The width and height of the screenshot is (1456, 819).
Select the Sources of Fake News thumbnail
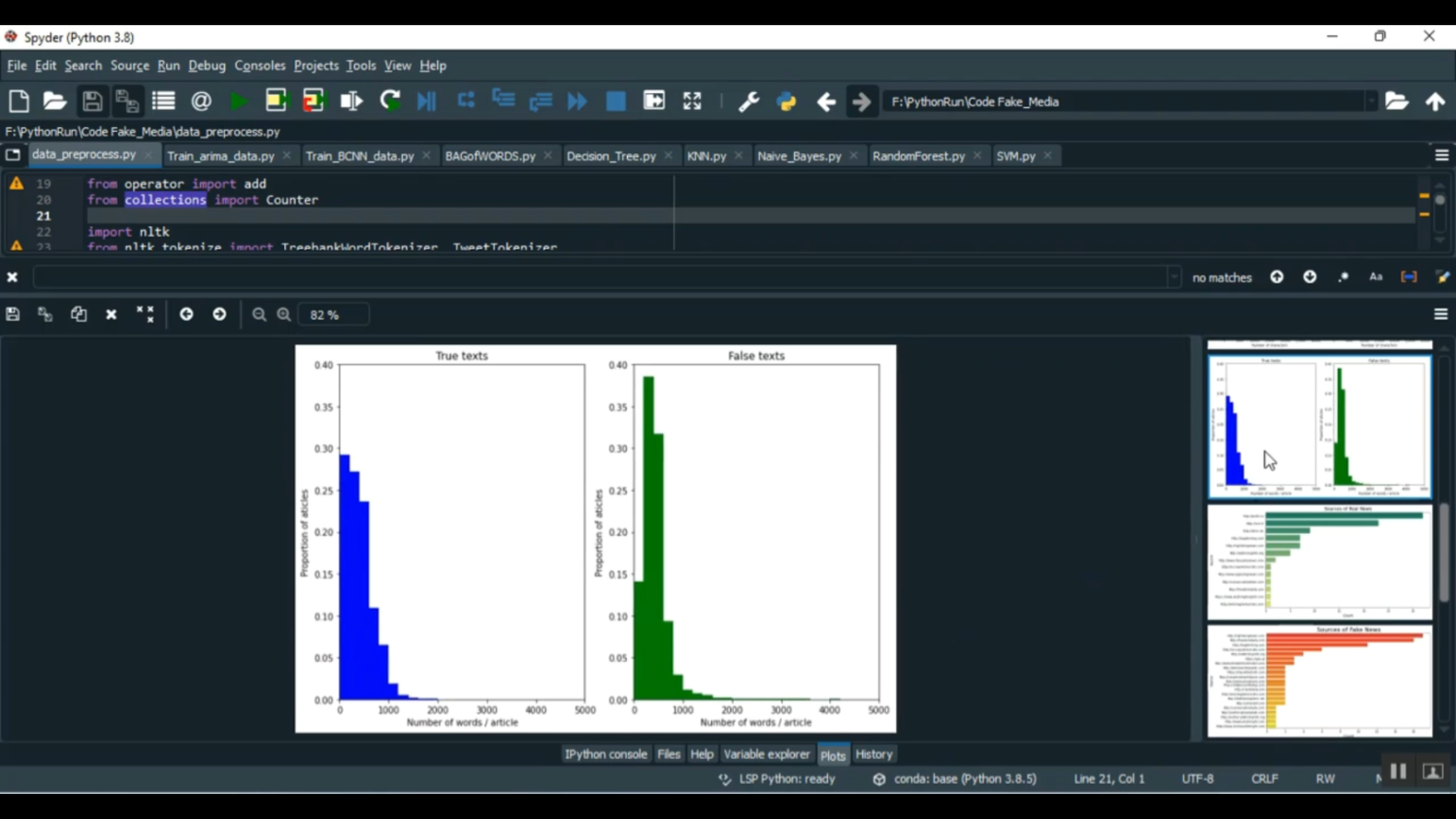1319,681
